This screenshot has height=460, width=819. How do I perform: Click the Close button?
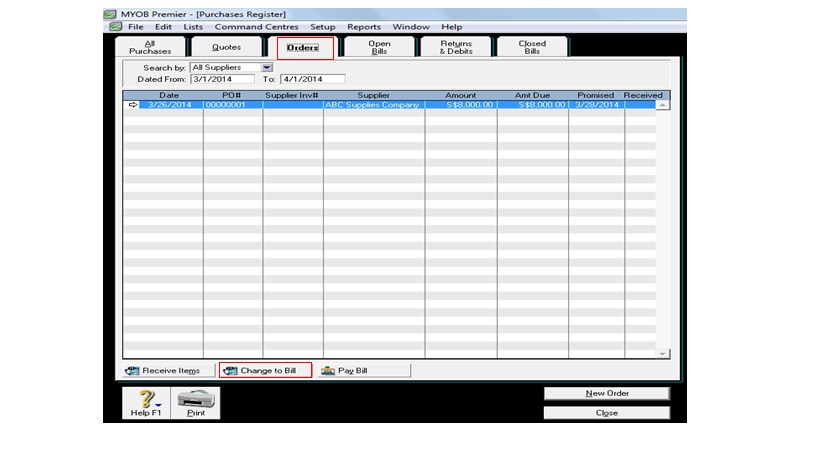tap(607, 412)
